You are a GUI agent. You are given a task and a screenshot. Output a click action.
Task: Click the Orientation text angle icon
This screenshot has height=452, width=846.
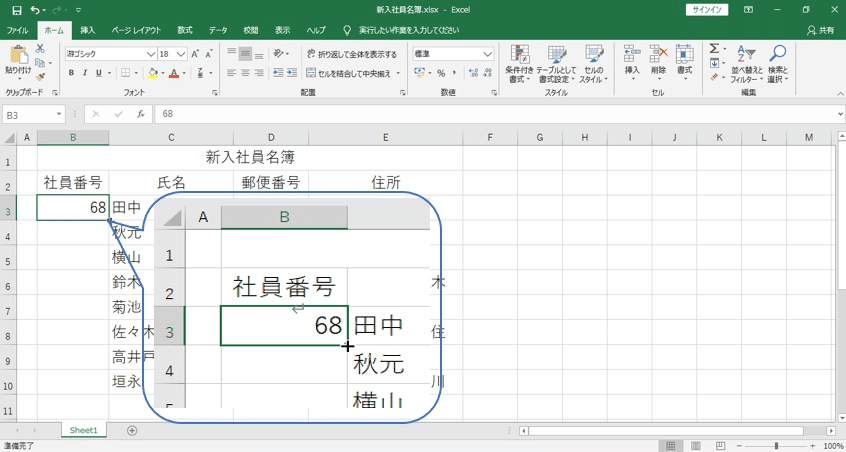coord(278,53)
